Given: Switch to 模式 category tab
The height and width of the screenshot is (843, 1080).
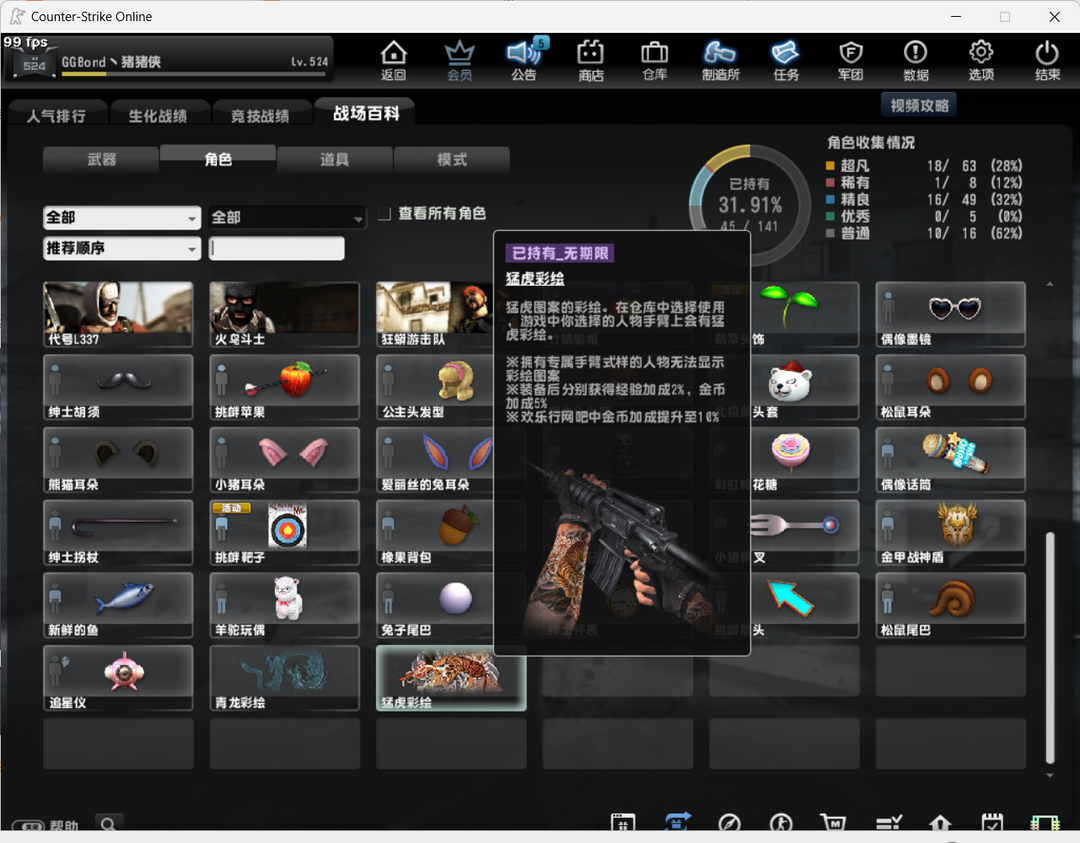Looking at the screenshot, I should pyautogui.click(x=452, y=160).
